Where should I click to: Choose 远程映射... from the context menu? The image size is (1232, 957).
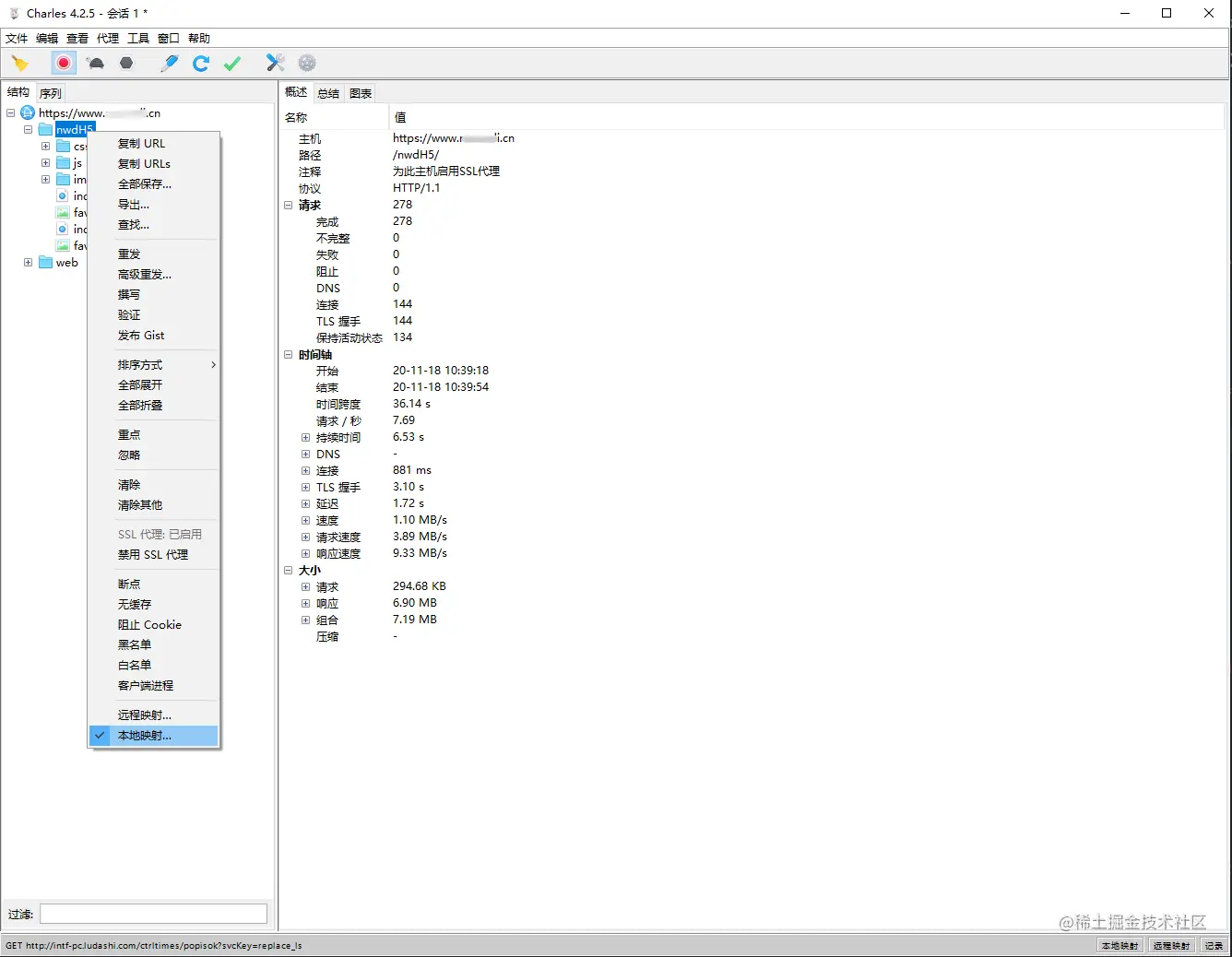pyautogui.click(x=154, y=715)
